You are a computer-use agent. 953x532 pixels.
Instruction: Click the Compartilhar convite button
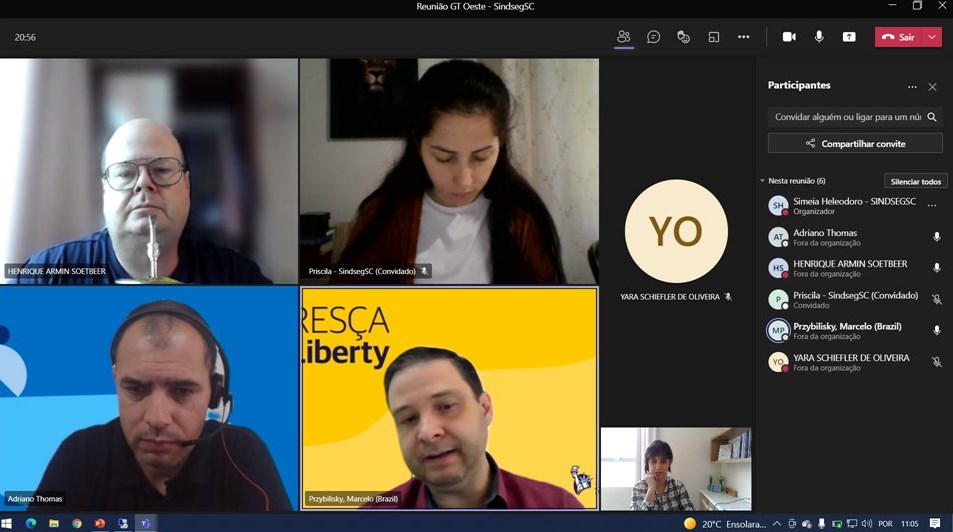tap(855, 144)
